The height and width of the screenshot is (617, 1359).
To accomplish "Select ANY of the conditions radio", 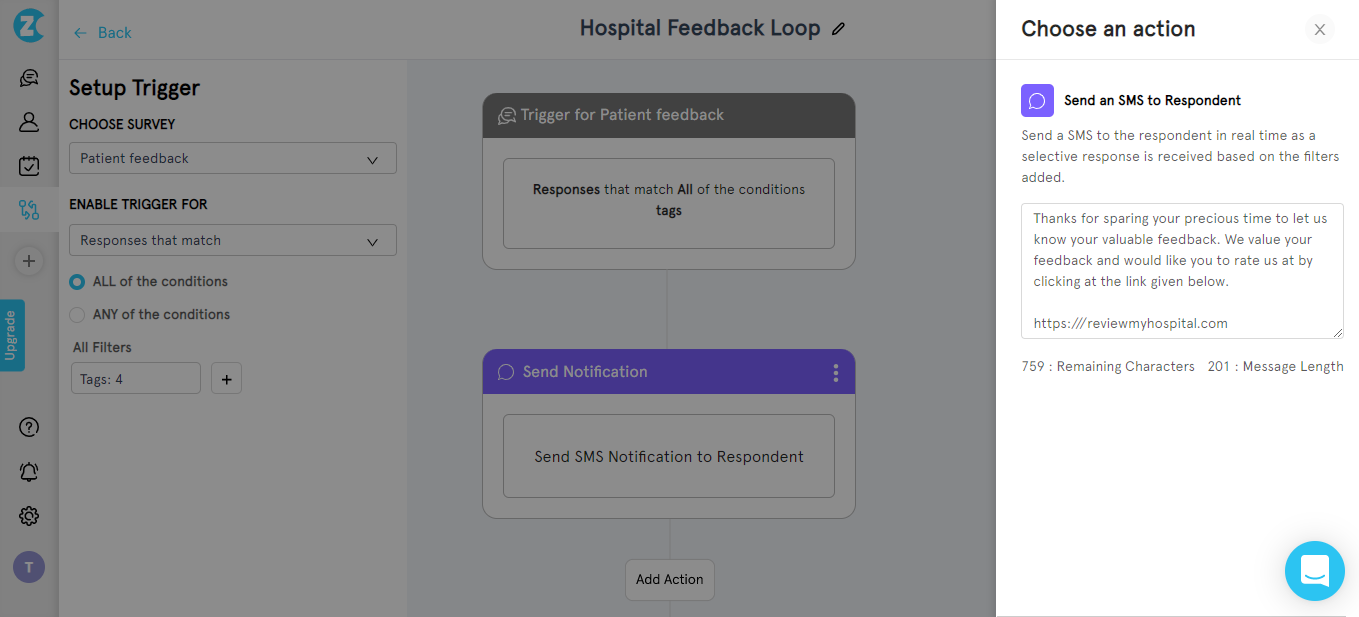I will pos(77,315).
